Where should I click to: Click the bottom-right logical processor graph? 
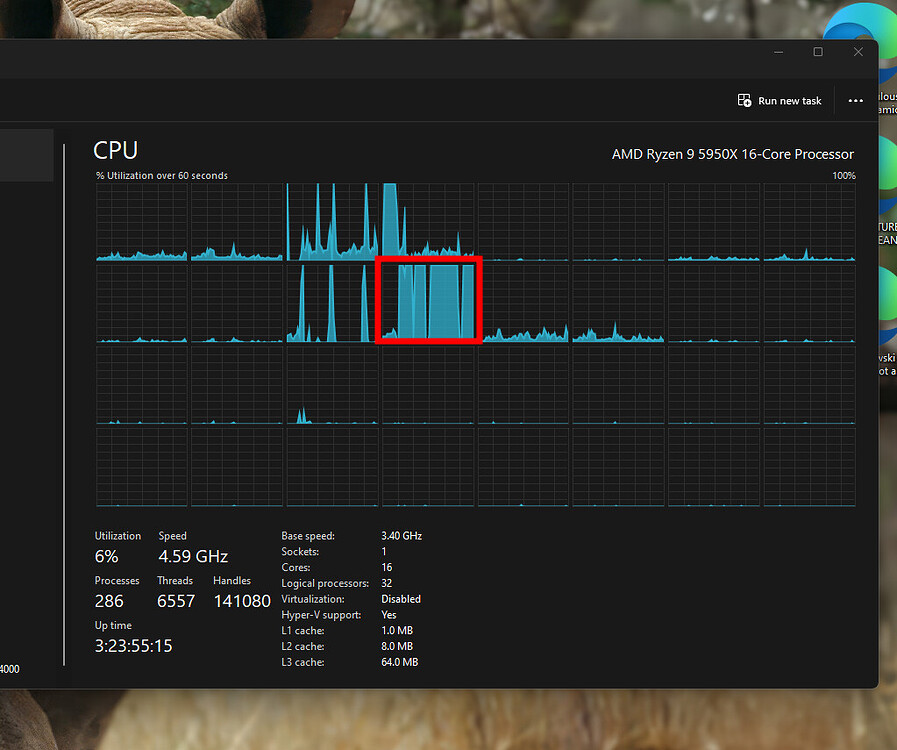coord(809,467)
